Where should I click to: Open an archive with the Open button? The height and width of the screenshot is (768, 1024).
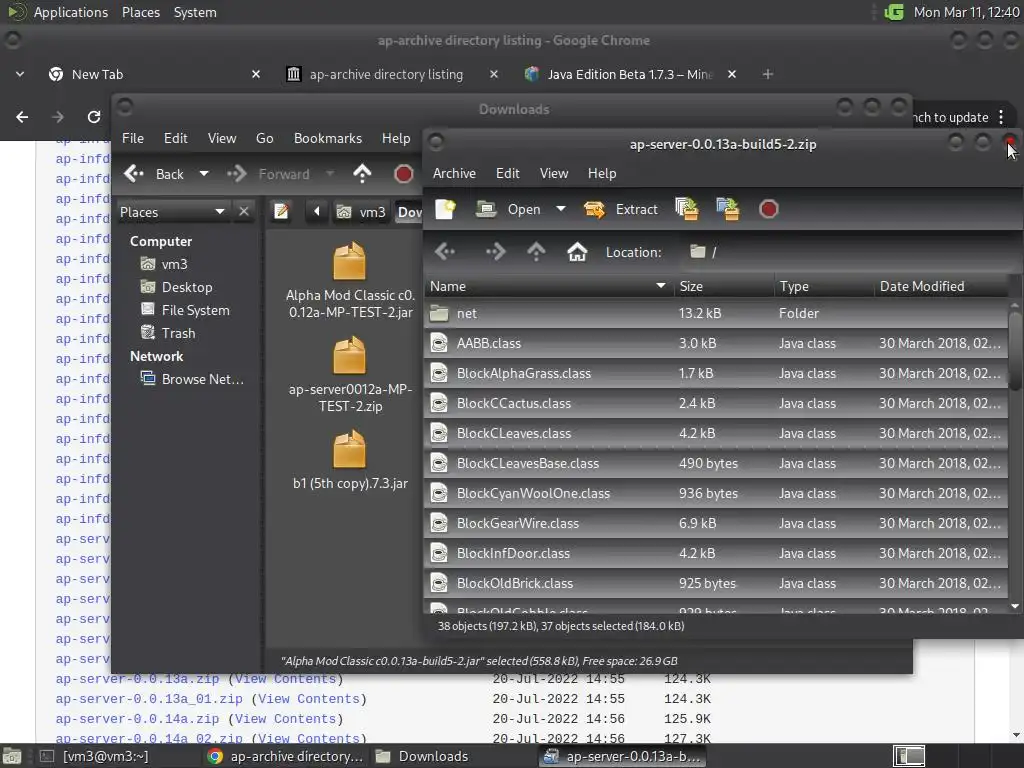[x=509, y=209]
